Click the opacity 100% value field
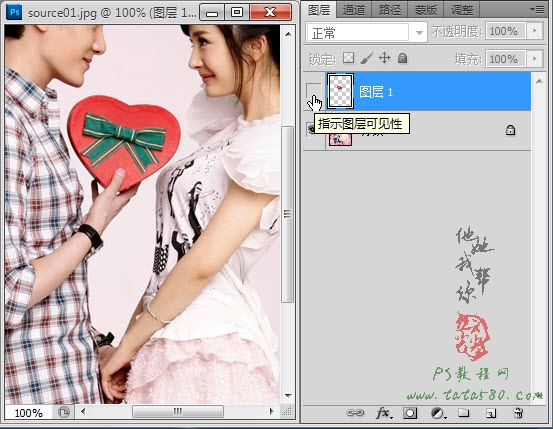 [x=505, y=31]
